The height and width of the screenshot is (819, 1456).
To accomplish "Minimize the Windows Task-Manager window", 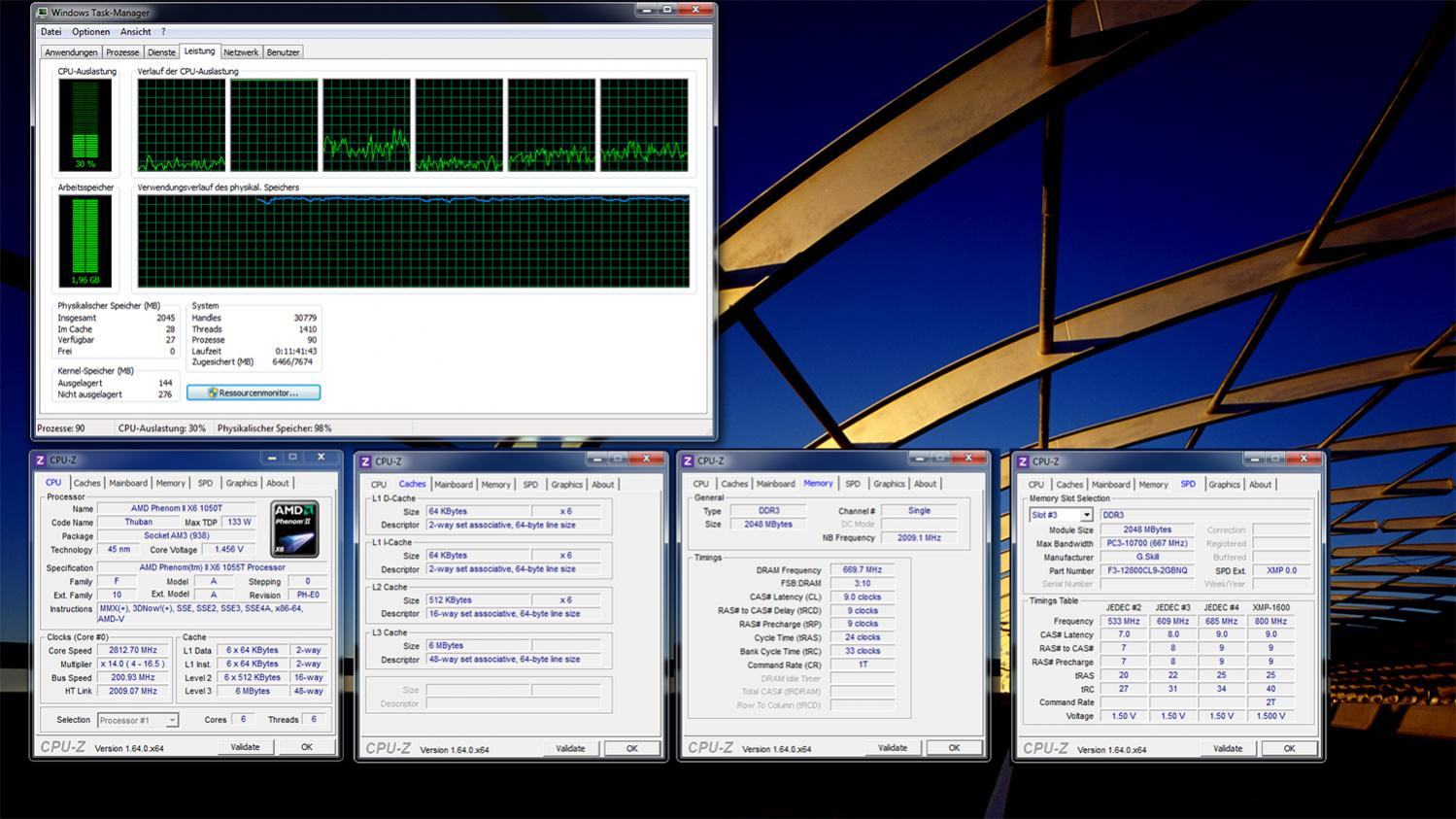I will pyautogui.click(x=646, y=10).
